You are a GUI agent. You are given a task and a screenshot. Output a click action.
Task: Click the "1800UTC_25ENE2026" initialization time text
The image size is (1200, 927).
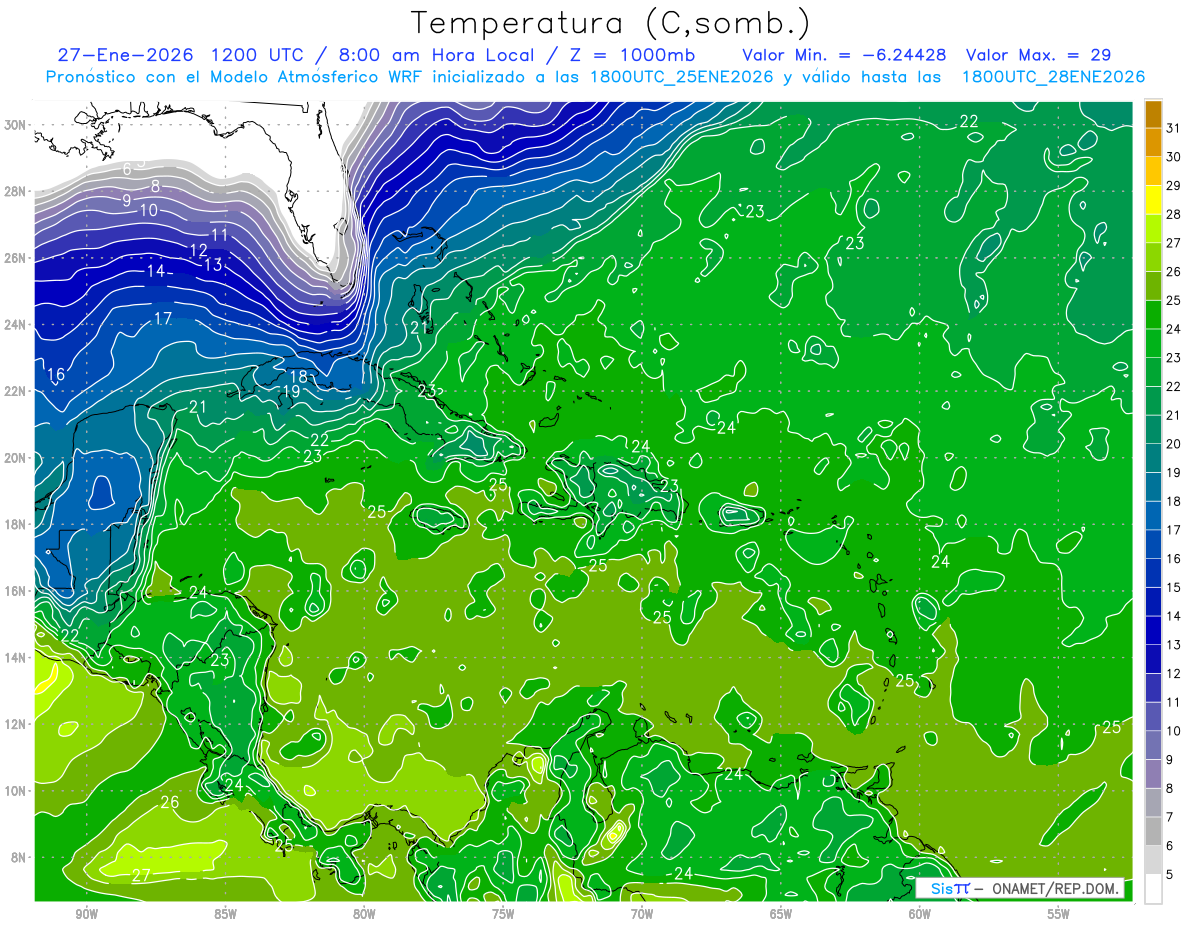pos(681,77)
